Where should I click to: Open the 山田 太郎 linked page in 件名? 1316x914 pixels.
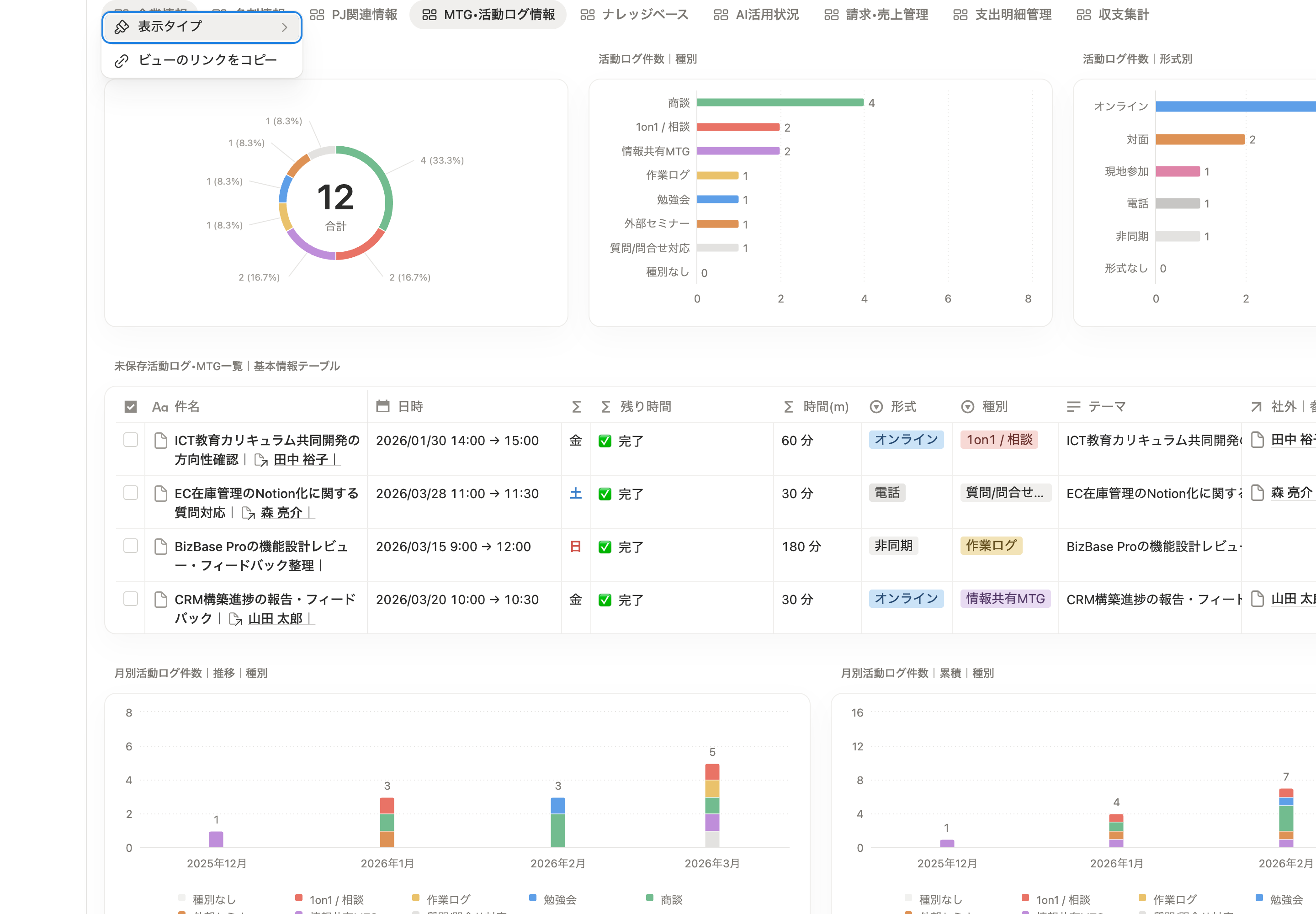tap(275, 618)
